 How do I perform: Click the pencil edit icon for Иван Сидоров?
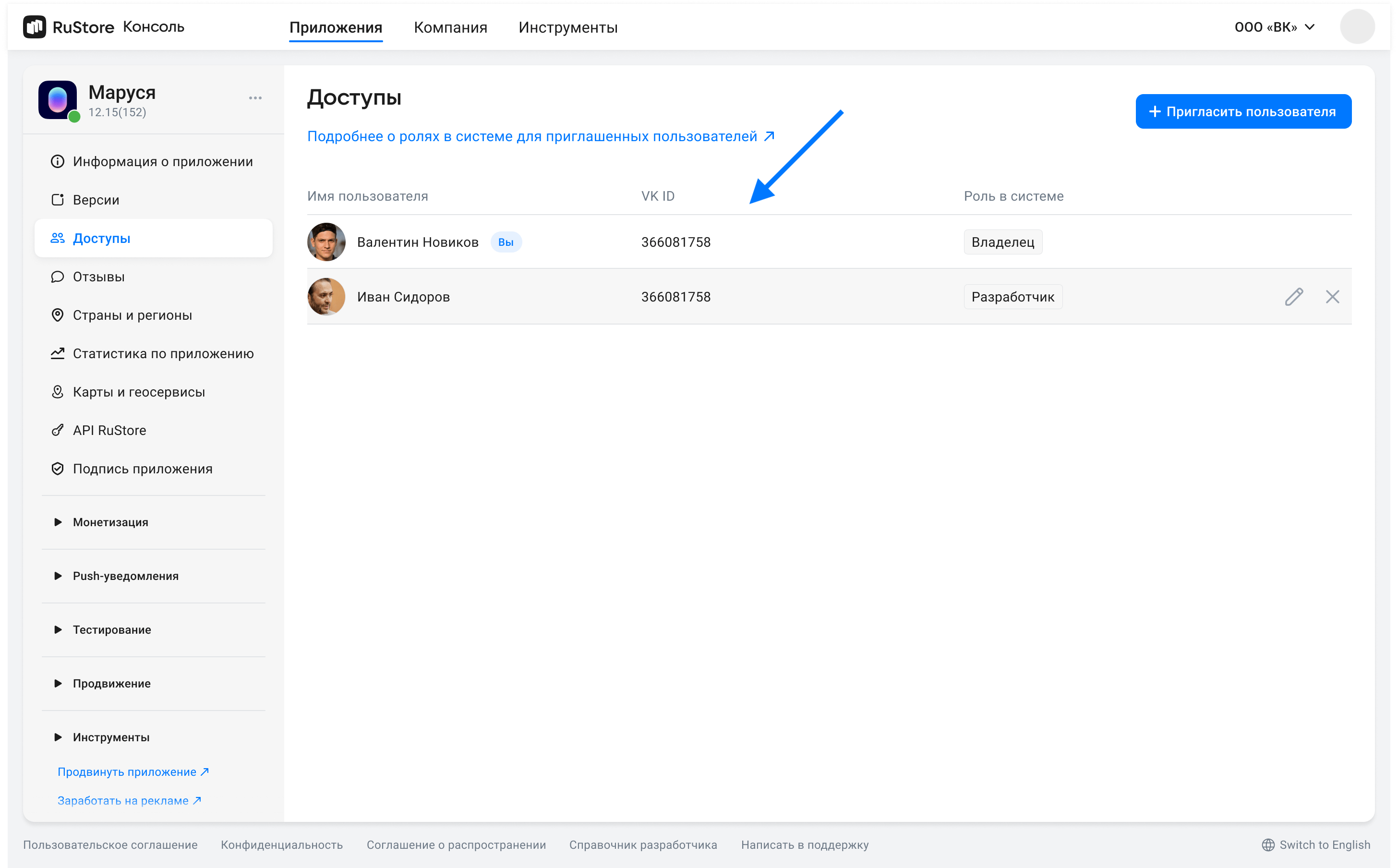(1293, 297)
